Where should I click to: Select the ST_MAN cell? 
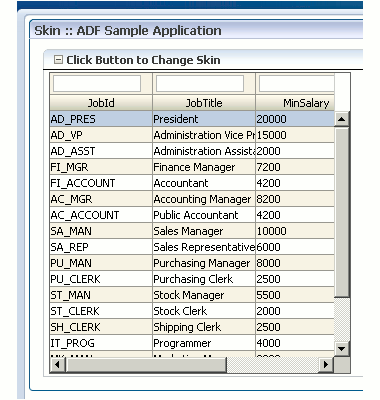click(x=101, y=295)
